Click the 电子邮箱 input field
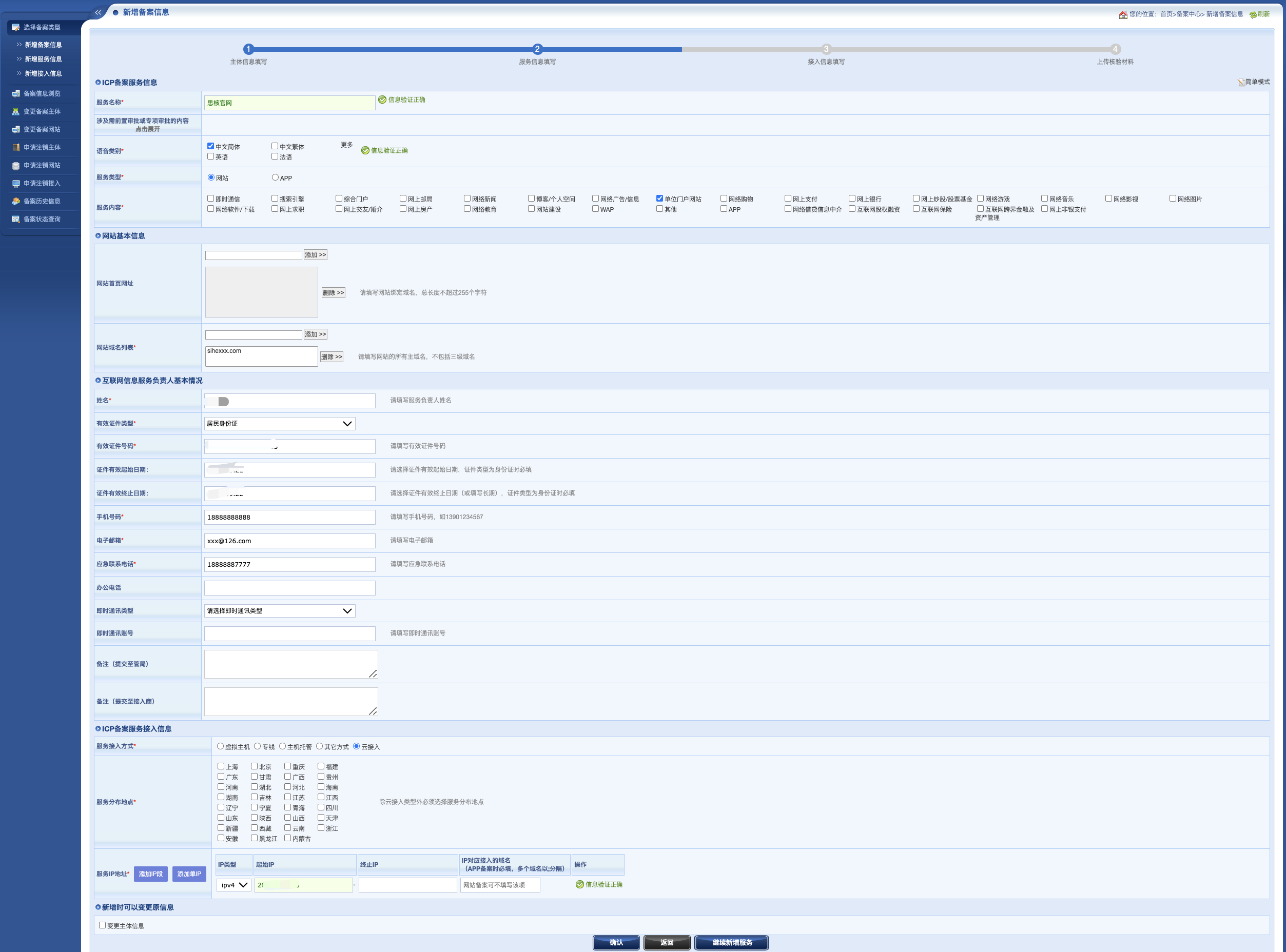 tap(290, 541)
